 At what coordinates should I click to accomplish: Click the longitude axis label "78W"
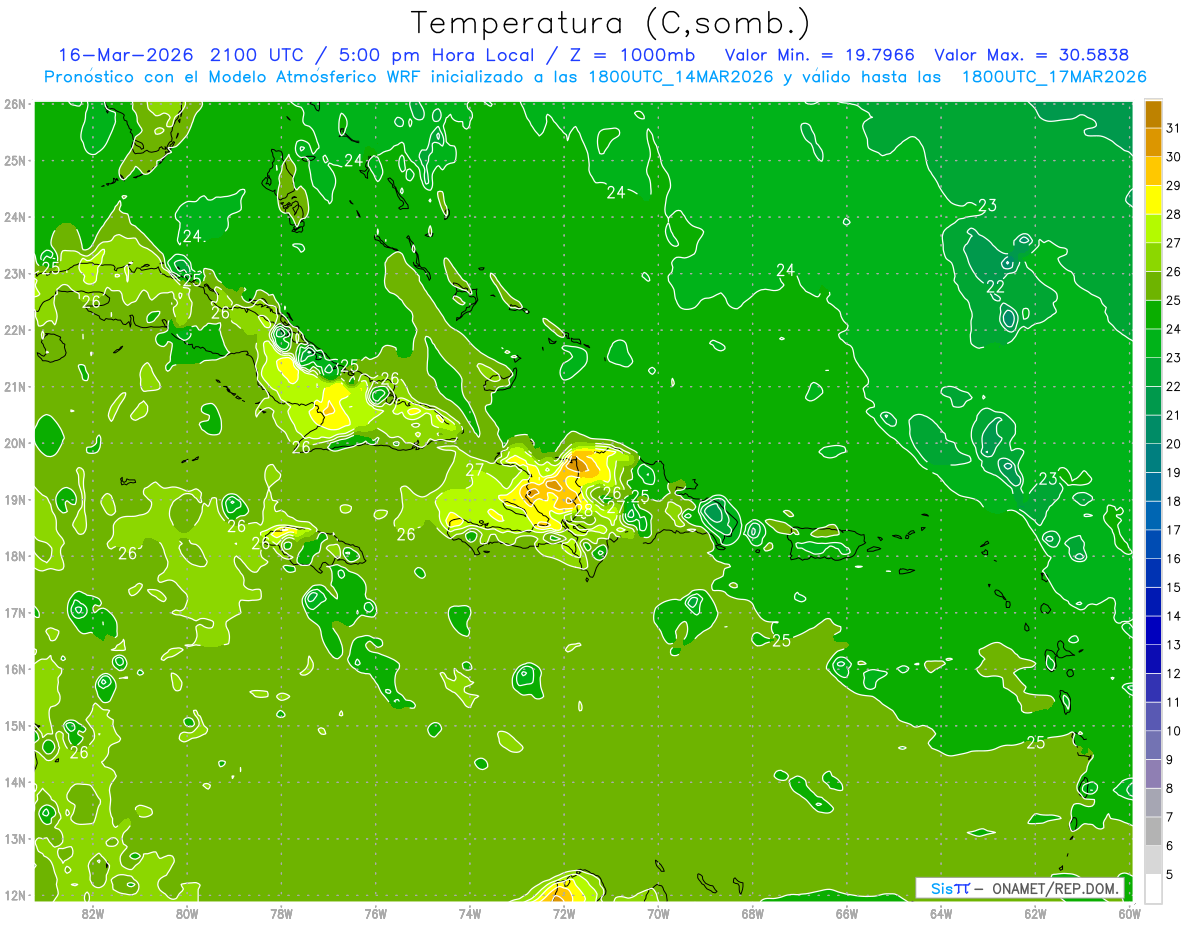click(281, 913)
